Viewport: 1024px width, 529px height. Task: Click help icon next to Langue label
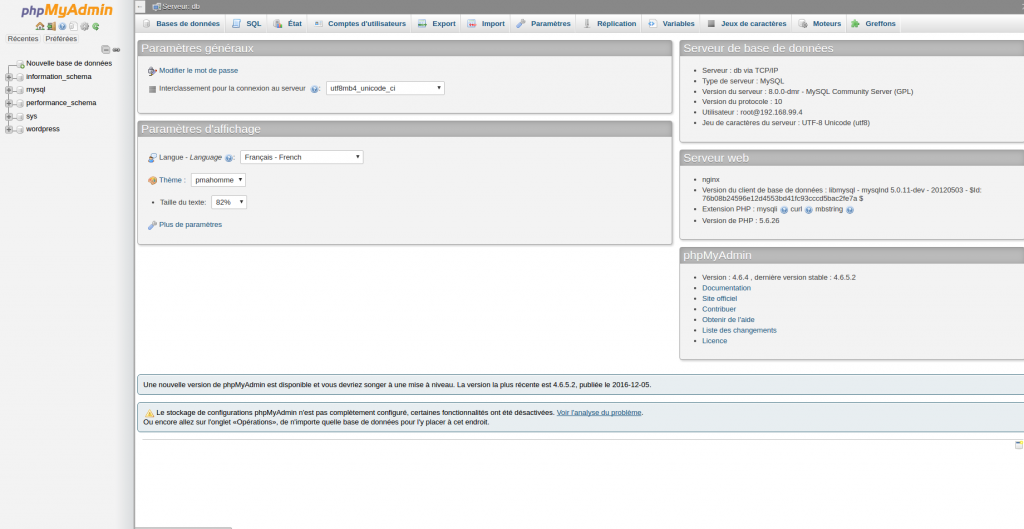tap(229, 158)
